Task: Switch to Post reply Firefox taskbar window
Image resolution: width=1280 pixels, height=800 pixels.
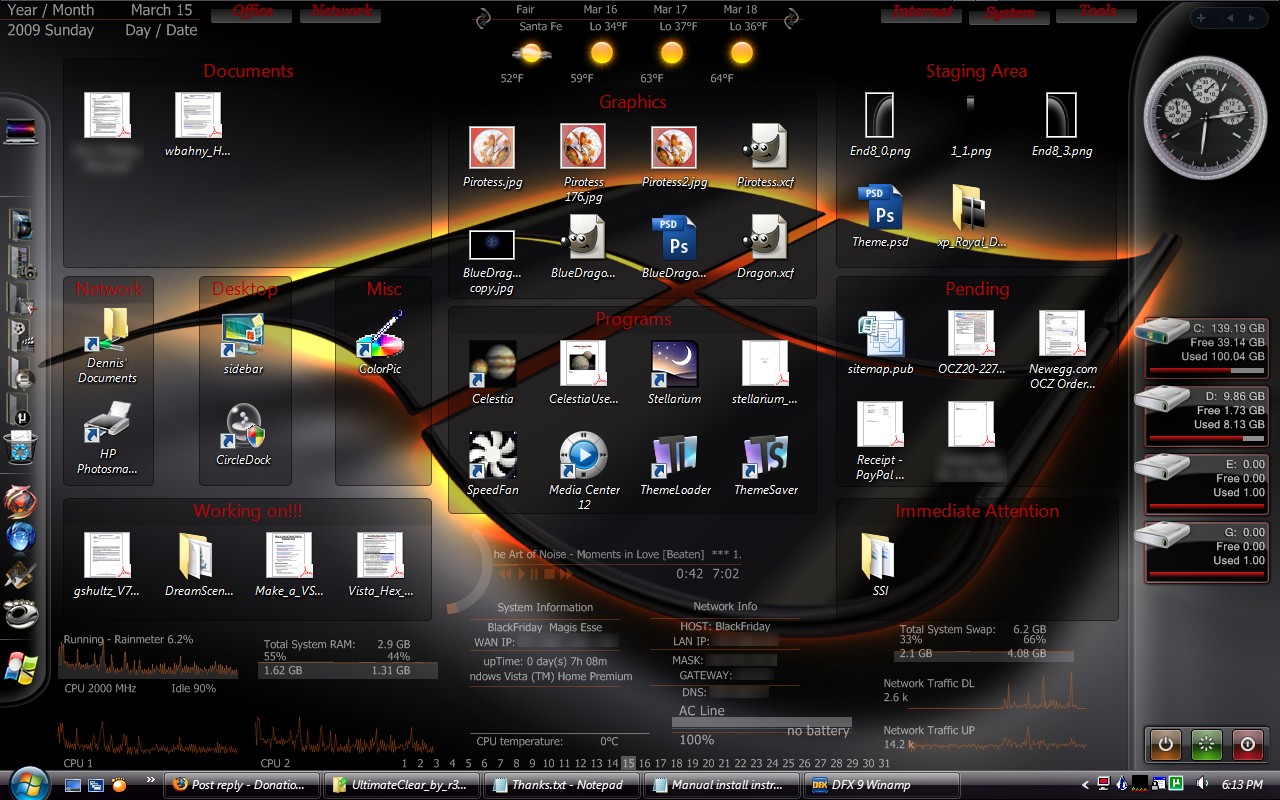Action: click(241, 785)
